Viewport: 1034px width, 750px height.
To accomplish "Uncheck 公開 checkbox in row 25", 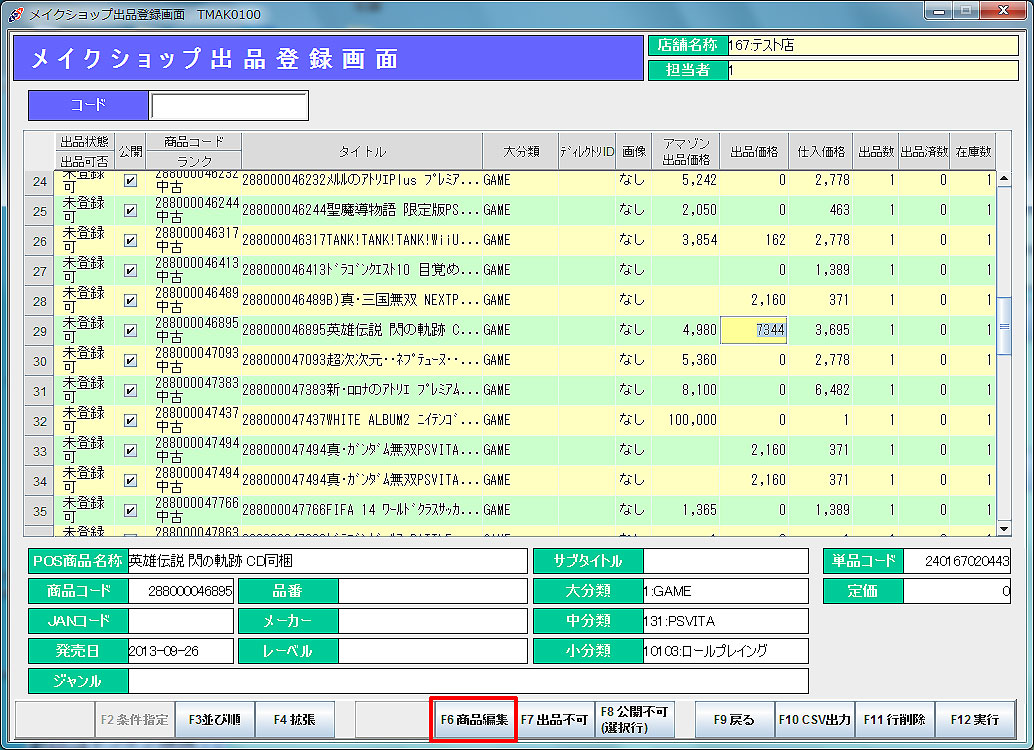I will click(130, 211).
